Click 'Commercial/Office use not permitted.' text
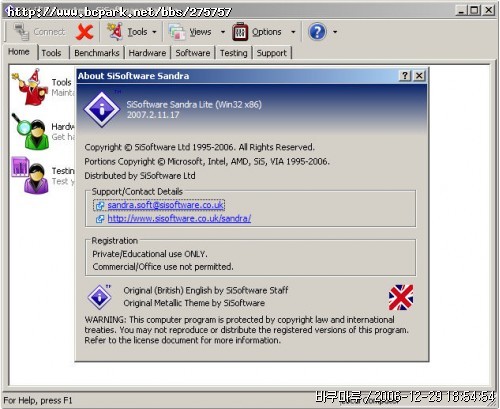500x409 pixels. [163, 267]
